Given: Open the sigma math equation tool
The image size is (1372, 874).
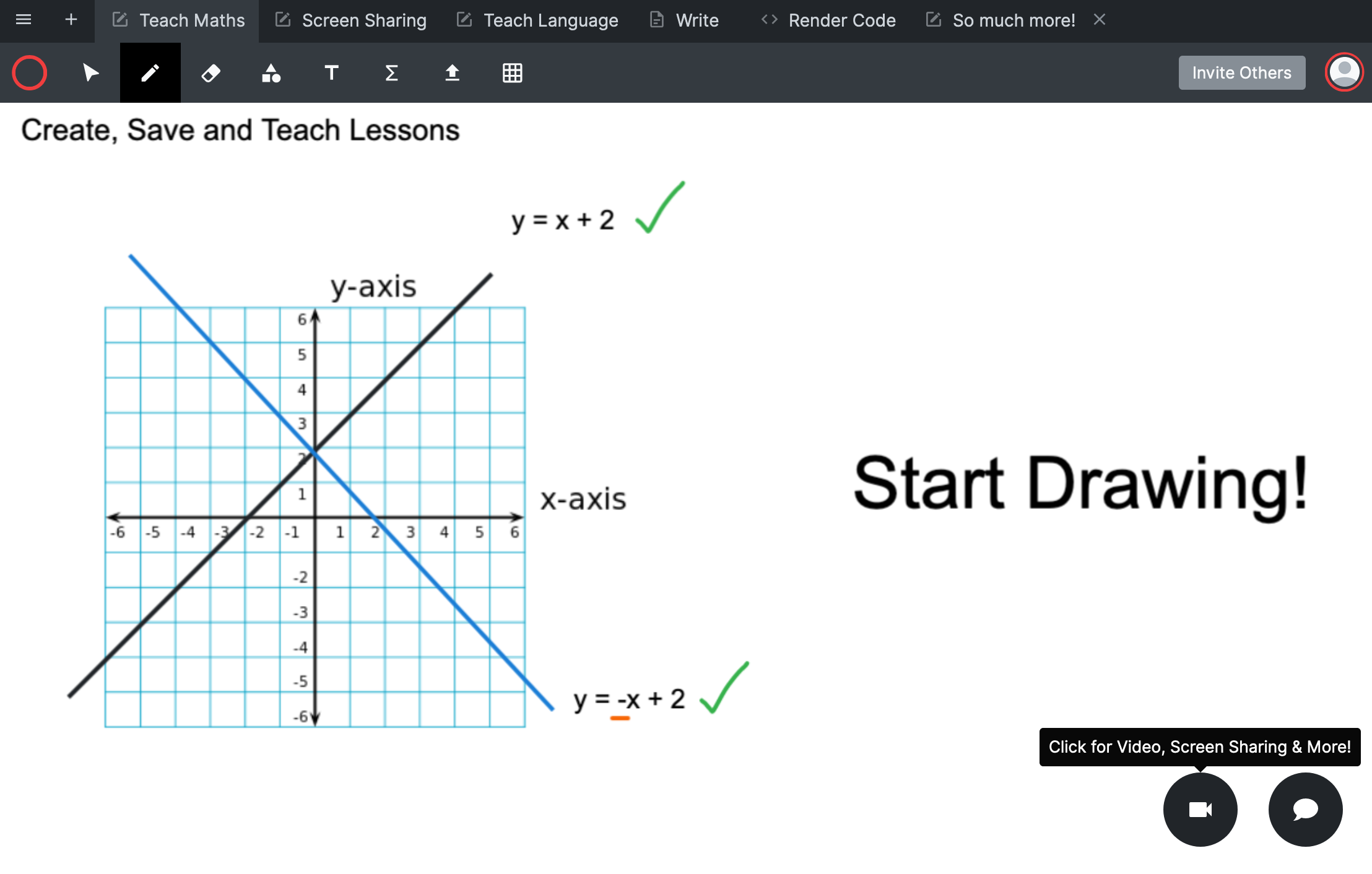Looking at the screenshot, I should point(391,73).
